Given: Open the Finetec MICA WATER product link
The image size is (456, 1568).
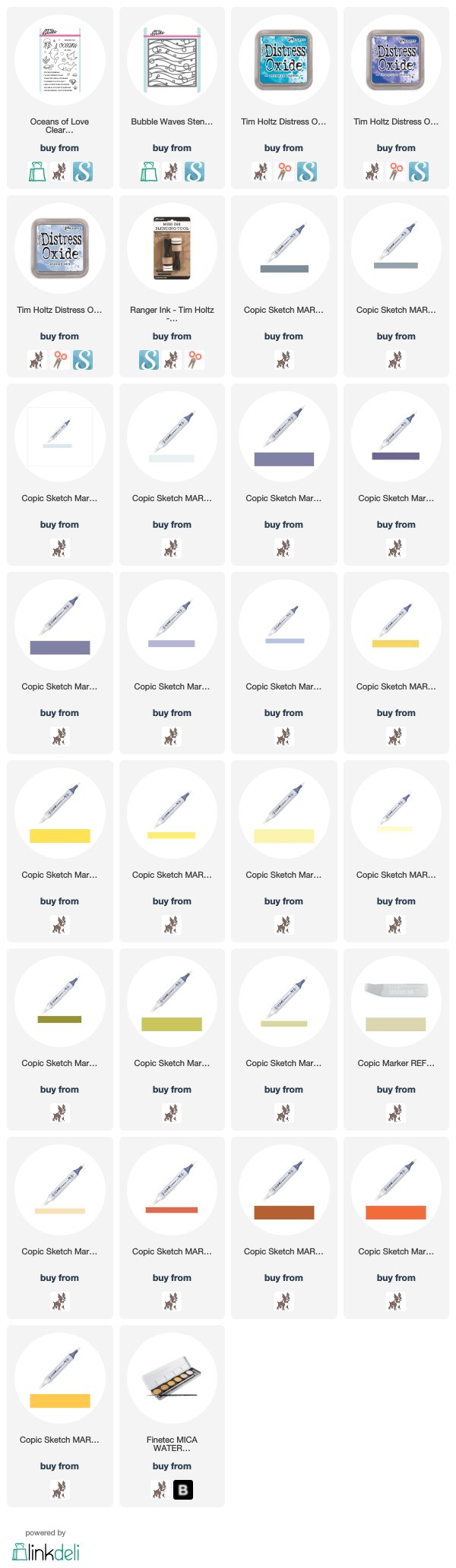Looking at the screenshot, I should pyautogui.click(x=172, y=1443).
